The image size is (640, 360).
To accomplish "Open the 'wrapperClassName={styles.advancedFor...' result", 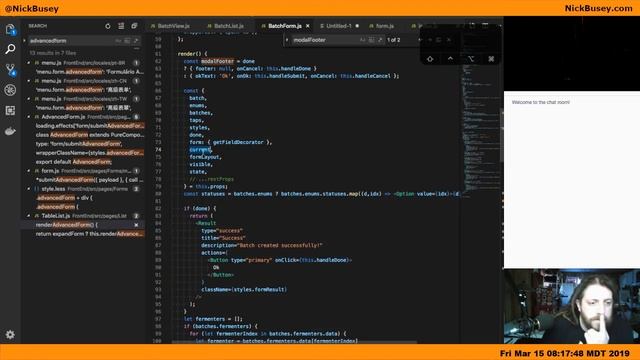I will click(x=90, y=153).
